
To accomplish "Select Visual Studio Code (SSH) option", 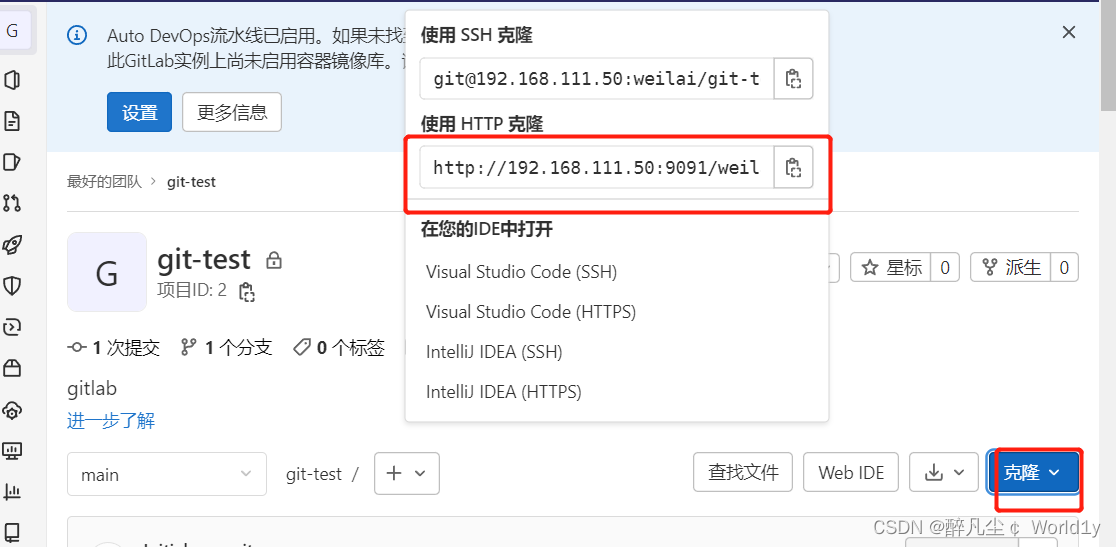I will [522, 272].
